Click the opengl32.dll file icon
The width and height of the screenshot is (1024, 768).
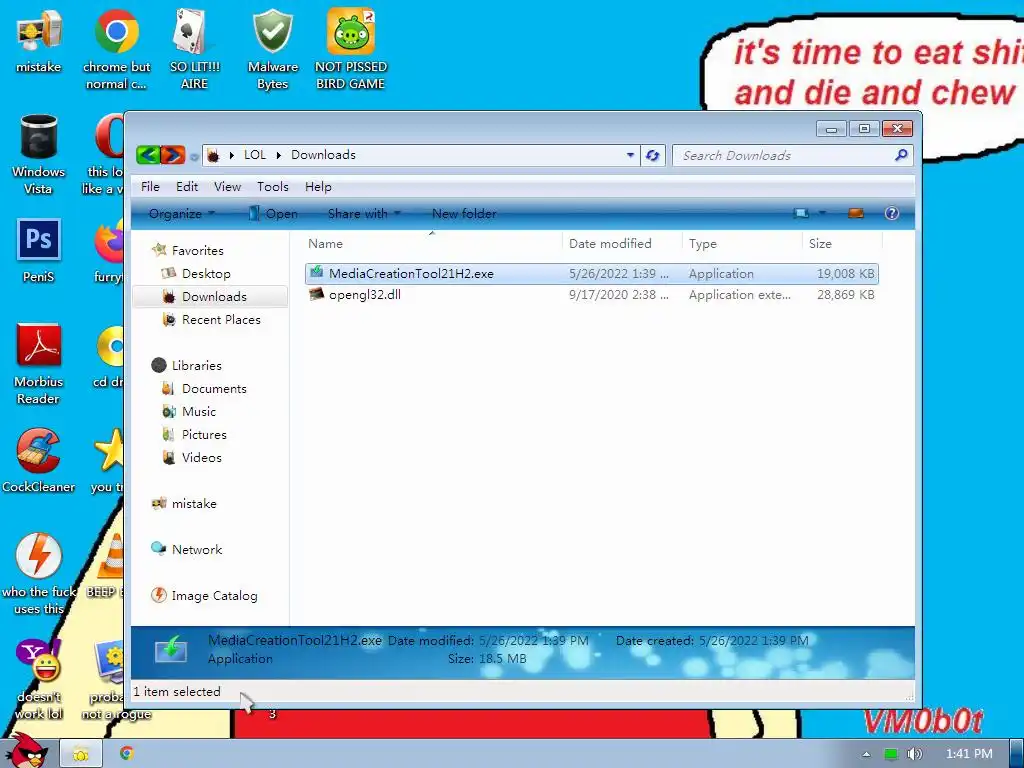coord(317,295)
